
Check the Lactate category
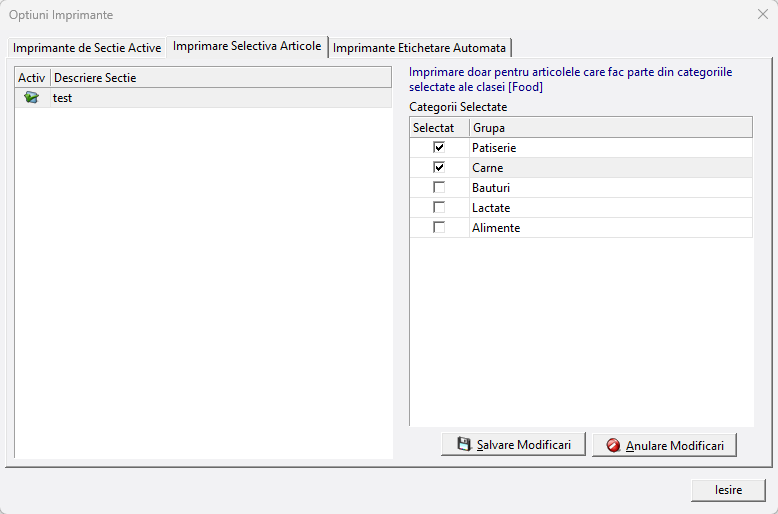point(439,207)
